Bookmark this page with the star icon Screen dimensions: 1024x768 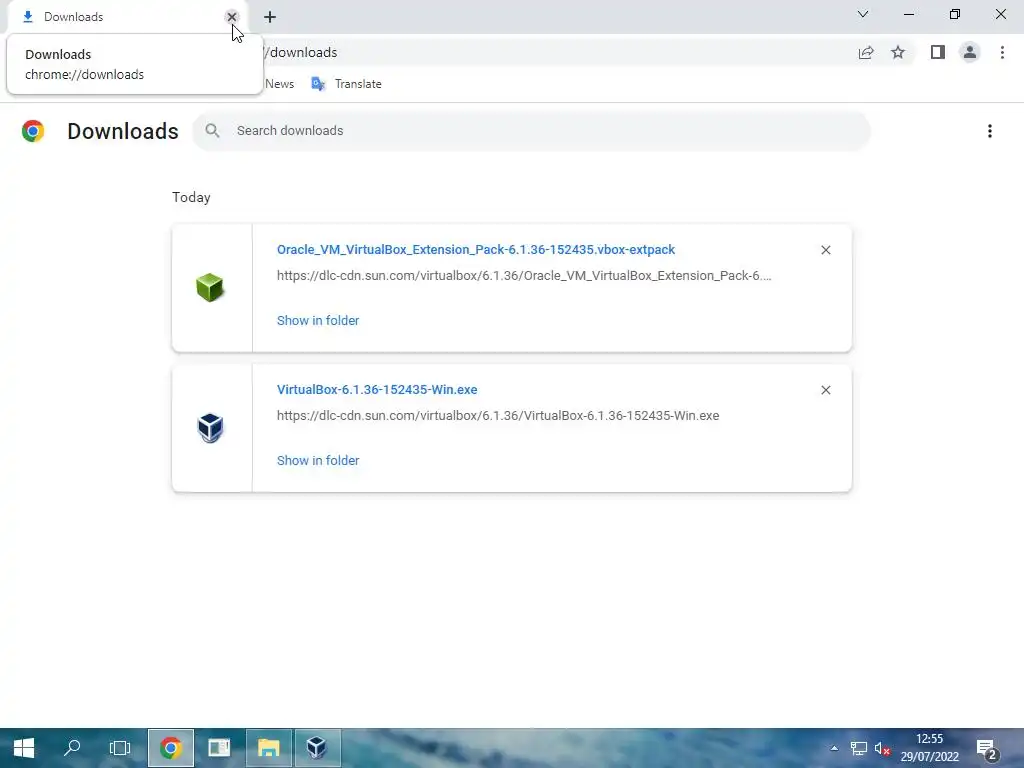point(898,52)
